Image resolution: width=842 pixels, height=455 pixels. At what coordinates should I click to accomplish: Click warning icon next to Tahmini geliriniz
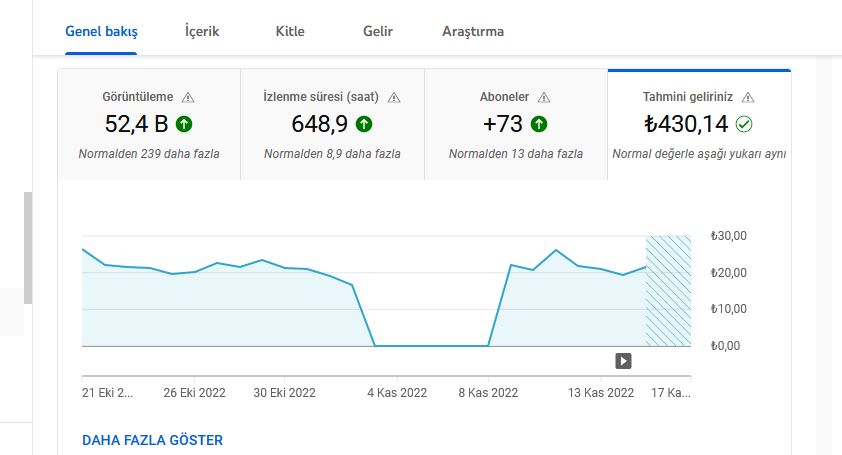(x=748, y=97)
